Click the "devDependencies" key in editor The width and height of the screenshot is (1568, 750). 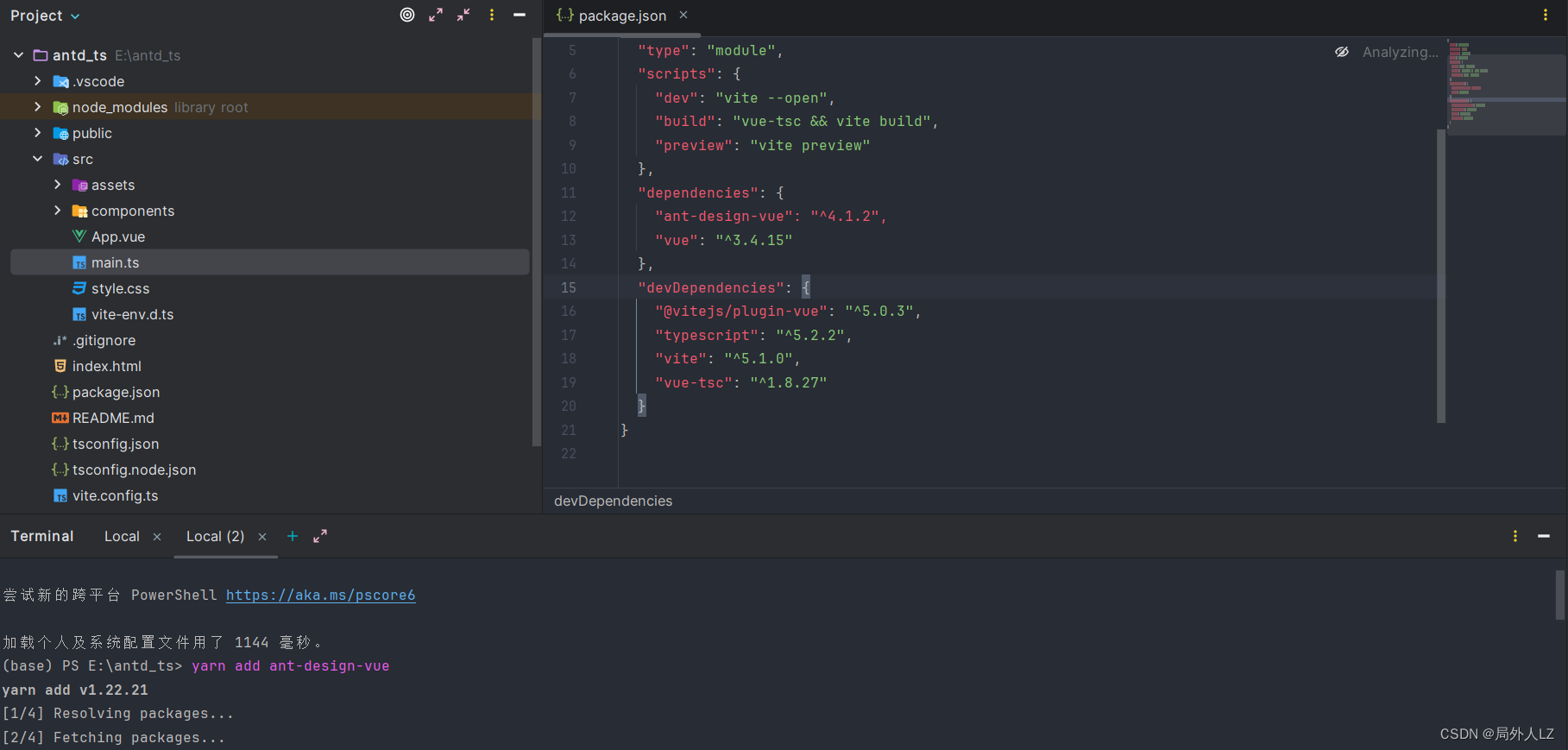(711, 287)
